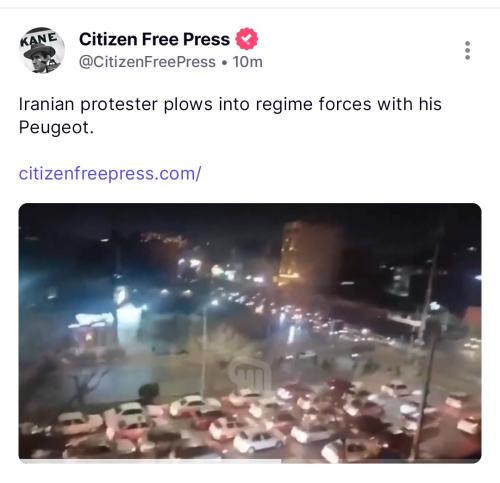Click the word "Peugeot." in the post
Viewport: 500px width, 483px height.
[x=56, y=128]
